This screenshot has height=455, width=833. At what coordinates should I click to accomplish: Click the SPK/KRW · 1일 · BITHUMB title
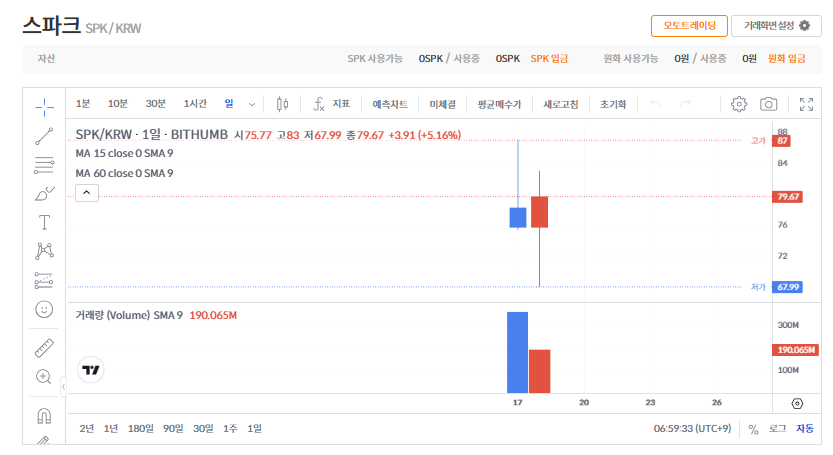pyautogui.click(x=151, y=135)
